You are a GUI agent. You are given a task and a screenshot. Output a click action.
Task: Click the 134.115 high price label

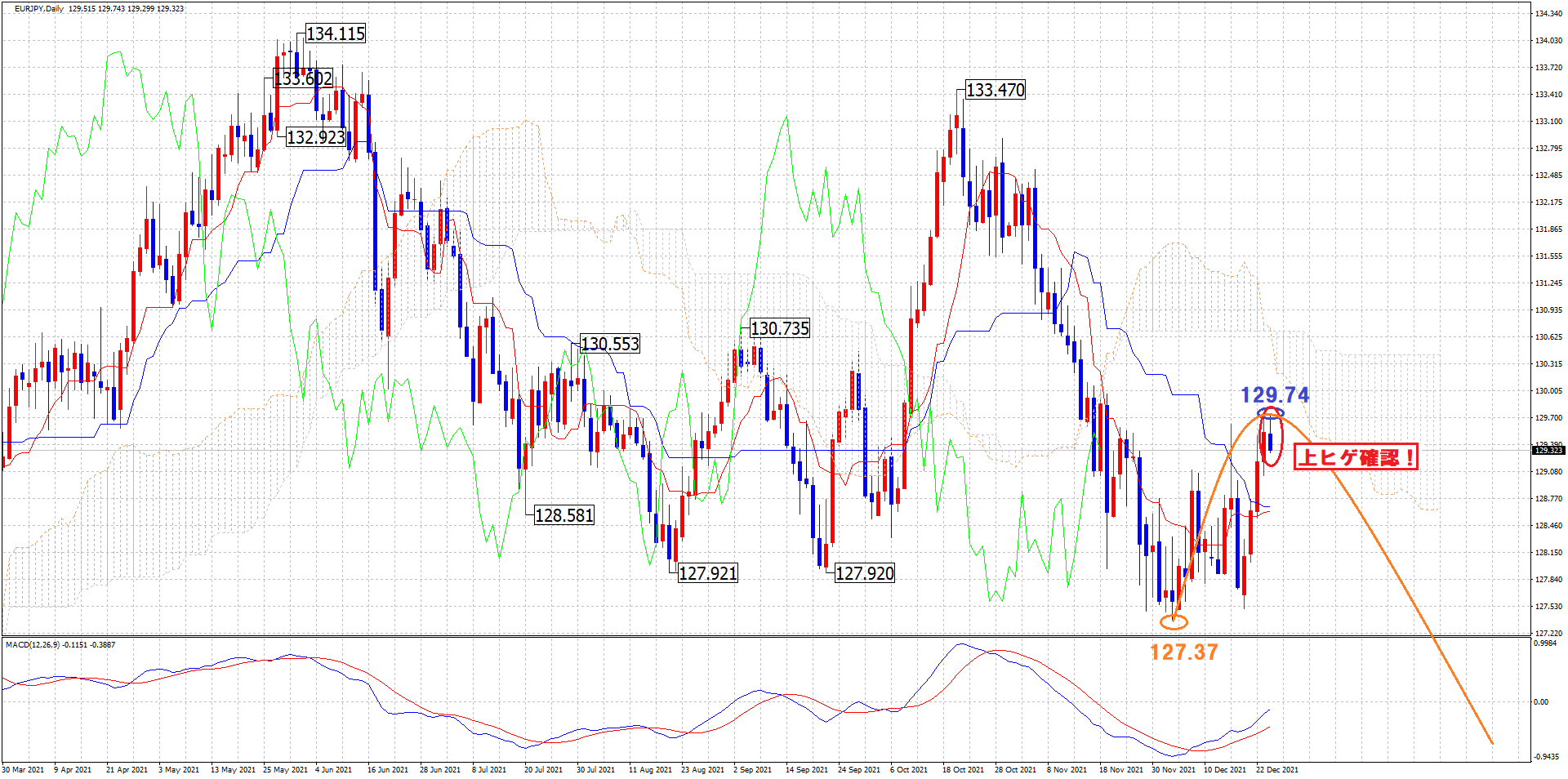point(335,33)
